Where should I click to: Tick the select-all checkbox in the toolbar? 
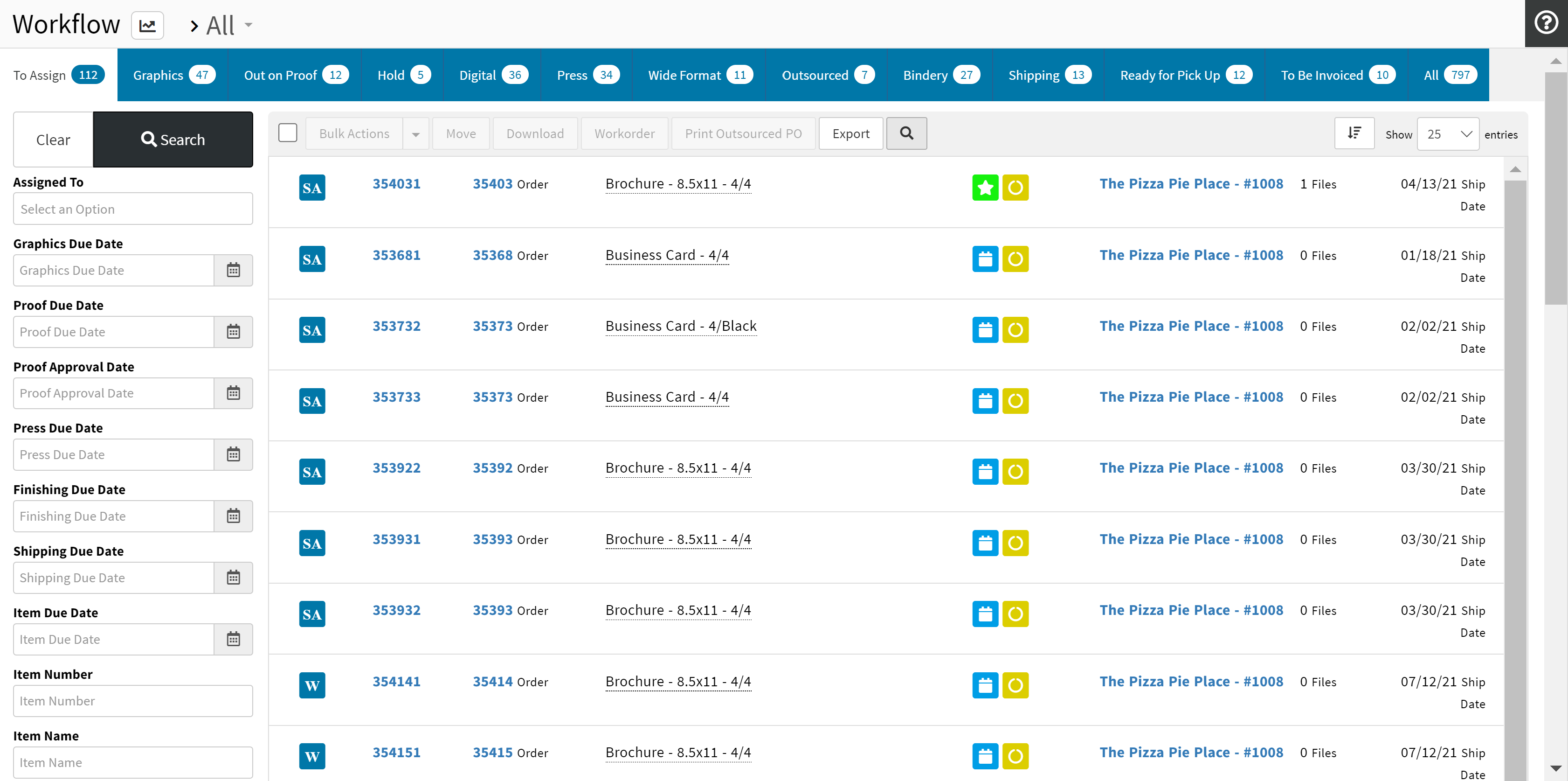tap(287, 133)
